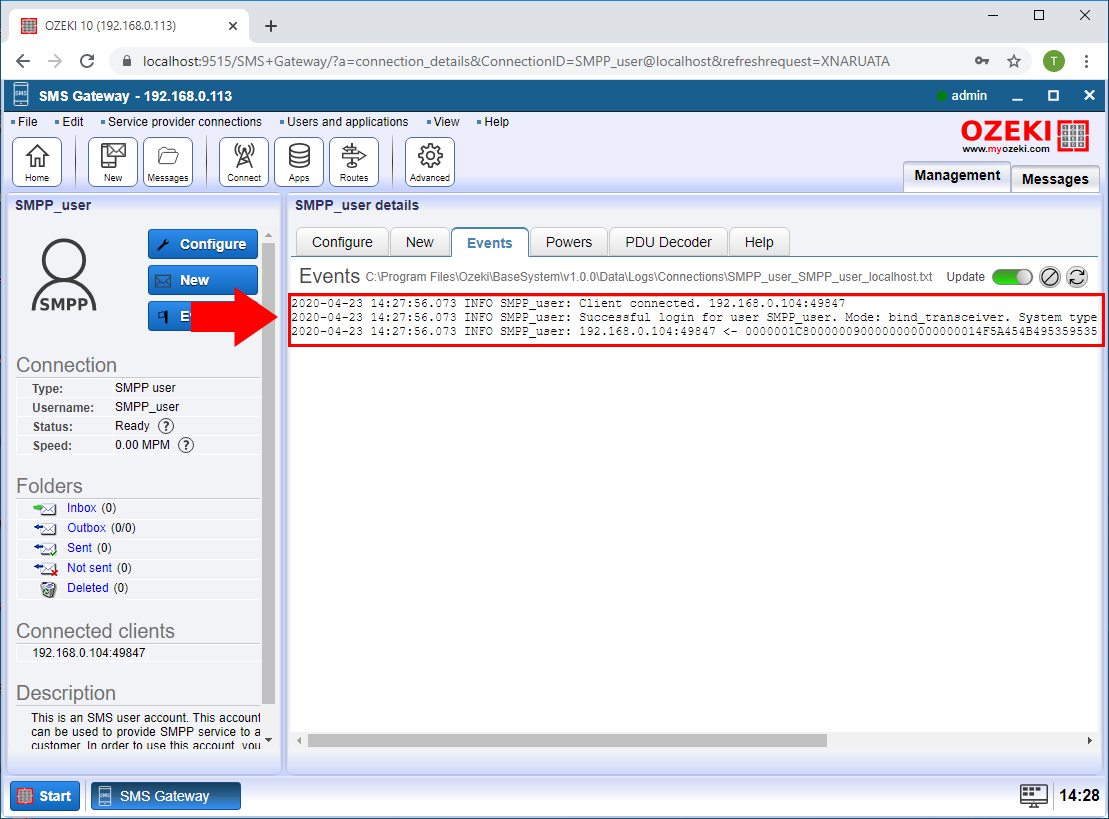
Task: Open the Routes toolbar icon
Action: pyautogui.click(x=356, y=161)
